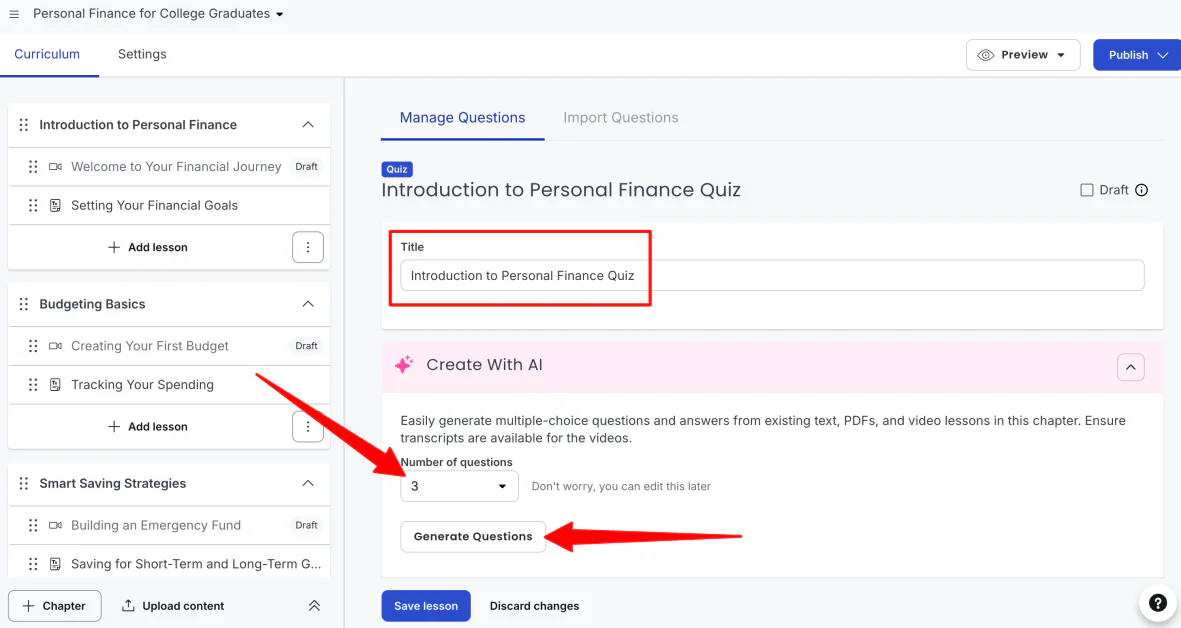Screen dimensions: 1181x628
Task: Click the help question mark icon
Action: click(x=1158, y=603)
